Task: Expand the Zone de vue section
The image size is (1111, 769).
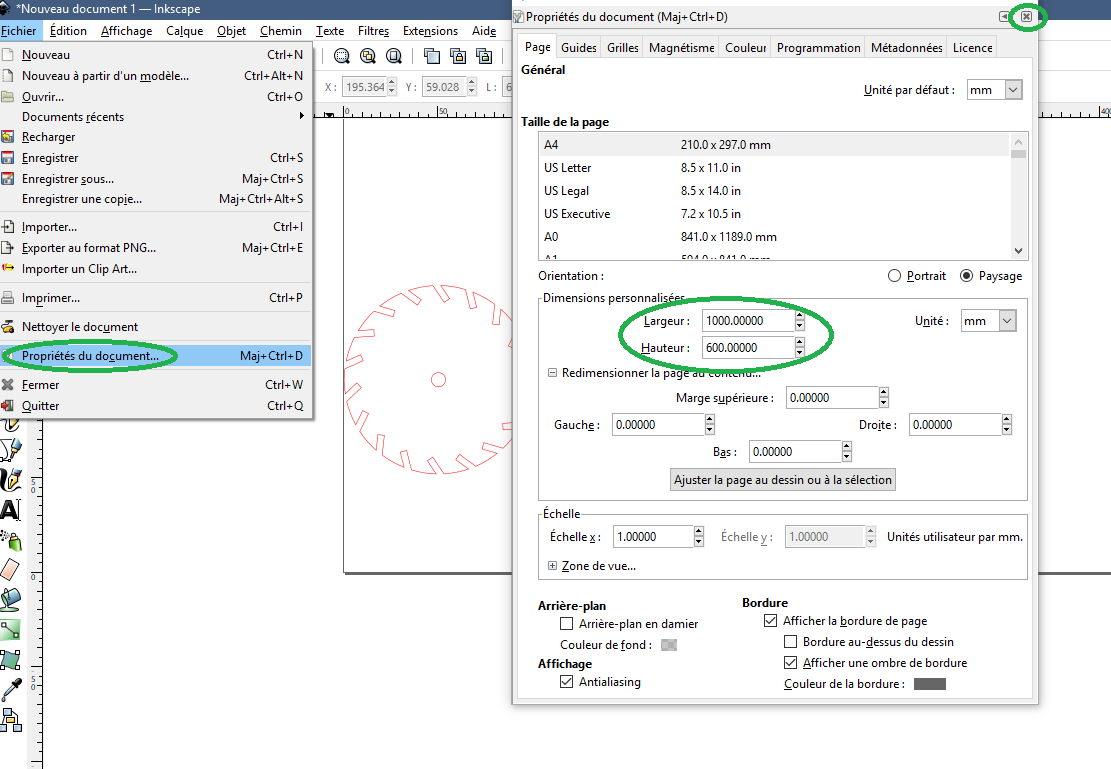Action: coord(552,566)
